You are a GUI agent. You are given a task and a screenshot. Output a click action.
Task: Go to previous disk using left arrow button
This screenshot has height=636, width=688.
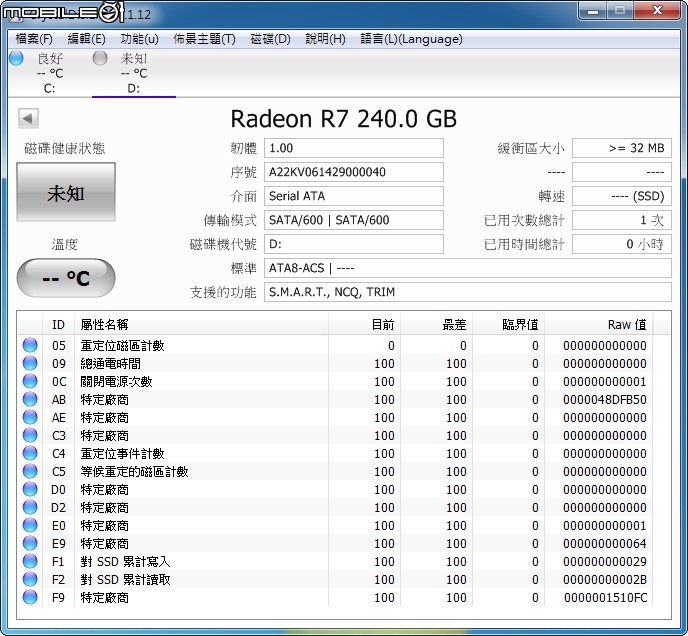pyautogui.click(x=28, y=118)
